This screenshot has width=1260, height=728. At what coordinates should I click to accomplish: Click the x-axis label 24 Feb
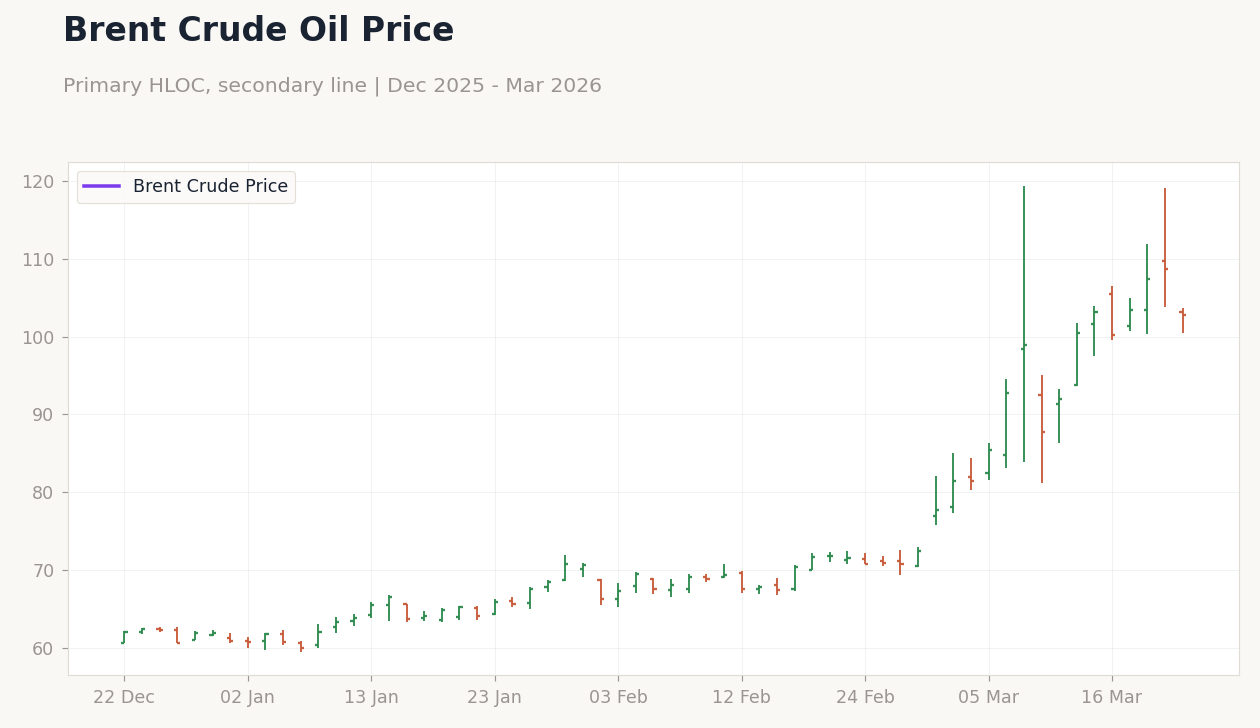click(865, 698)
